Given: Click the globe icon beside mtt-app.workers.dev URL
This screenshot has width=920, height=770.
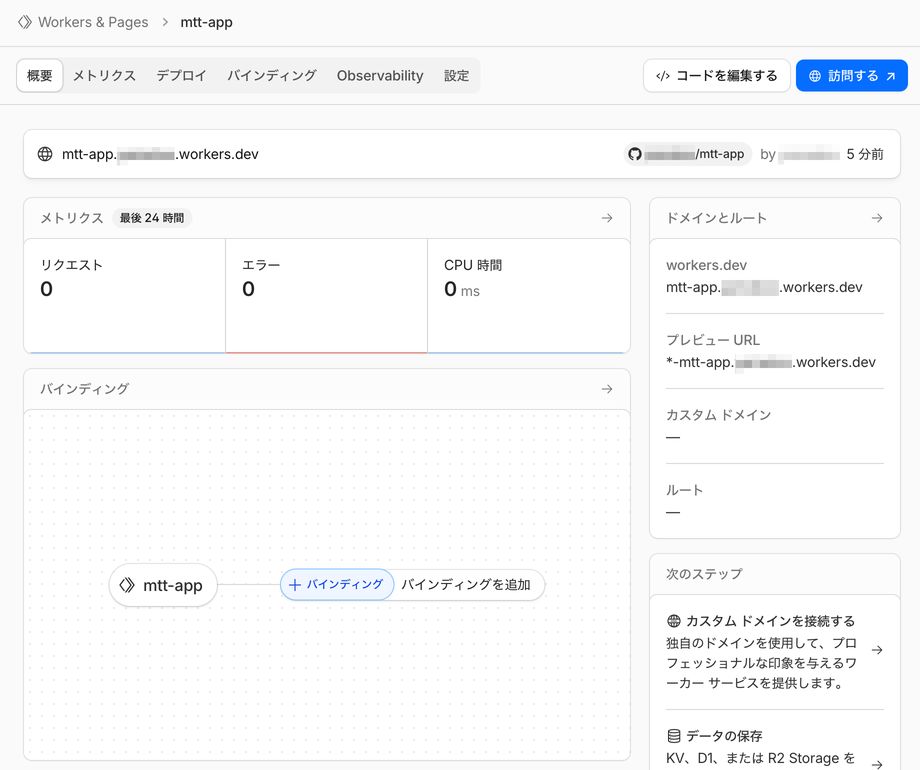Looking at the screenshot, I should point(45,154).
